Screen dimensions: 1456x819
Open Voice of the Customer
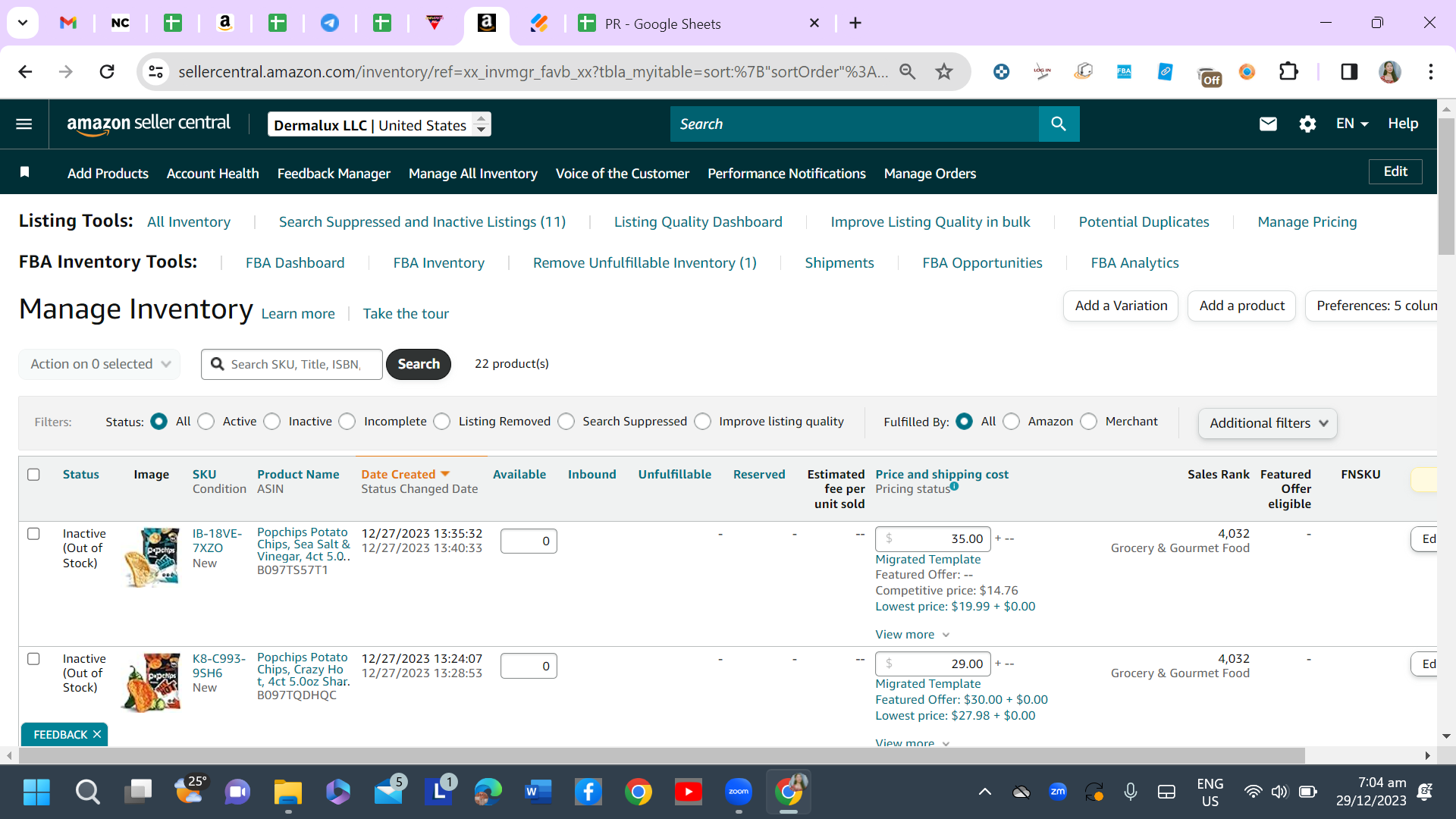(623, 174)
